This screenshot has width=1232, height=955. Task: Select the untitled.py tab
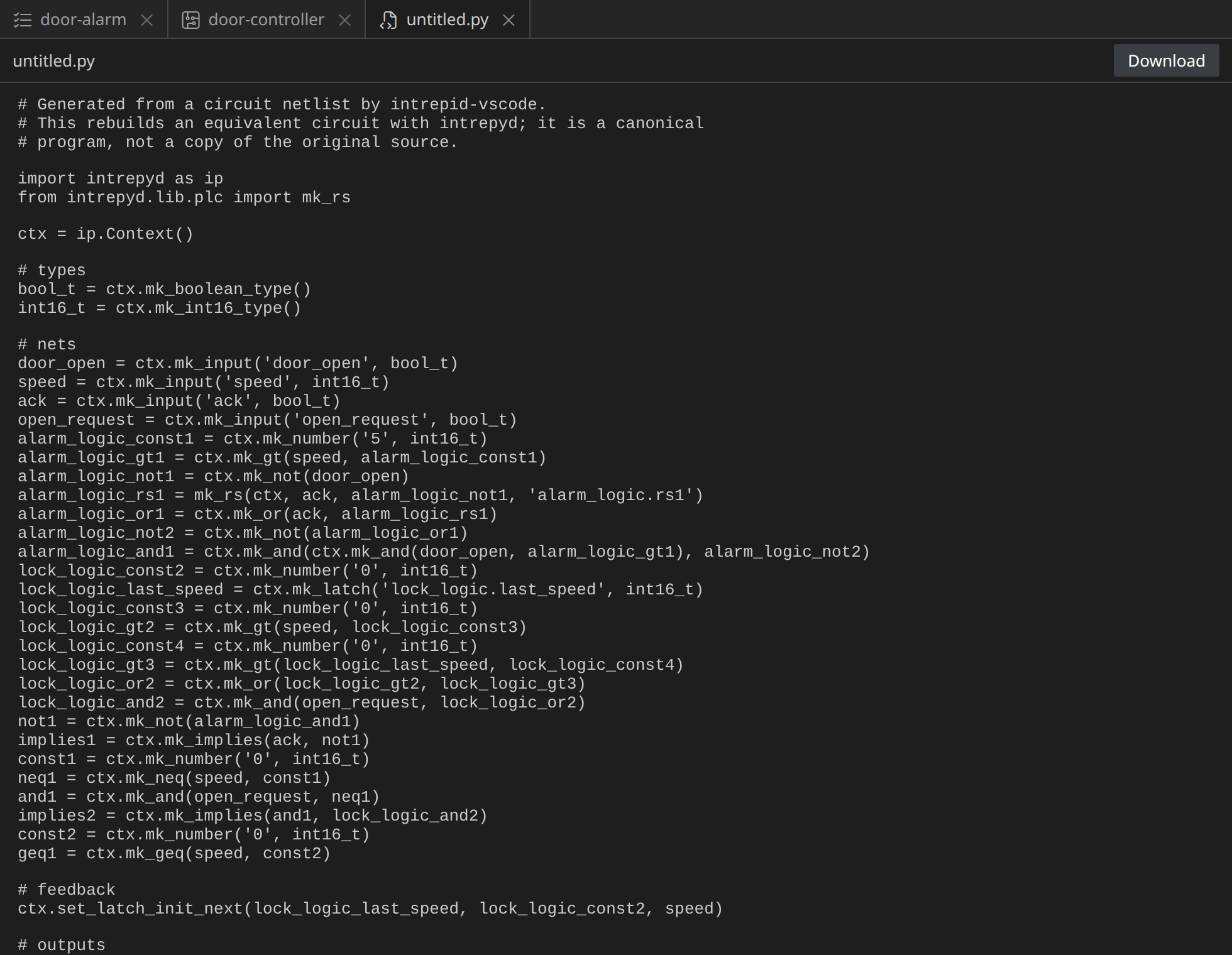[x=448, y=19]
